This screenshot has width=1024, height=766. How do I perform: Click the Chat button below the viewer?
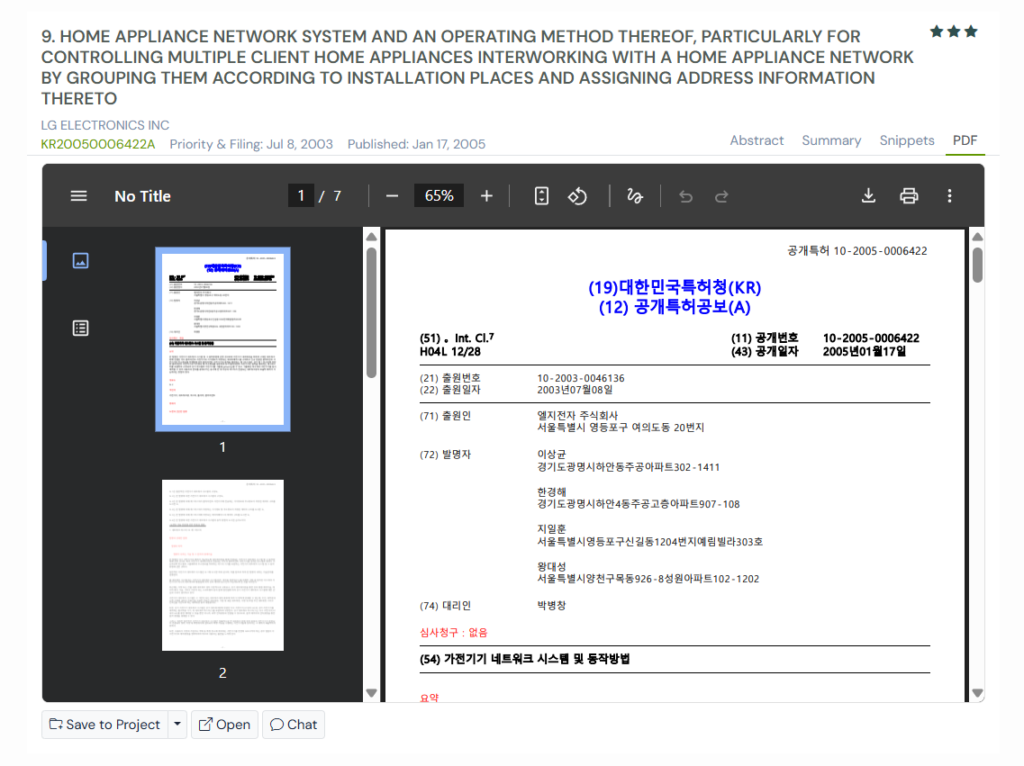293,724
